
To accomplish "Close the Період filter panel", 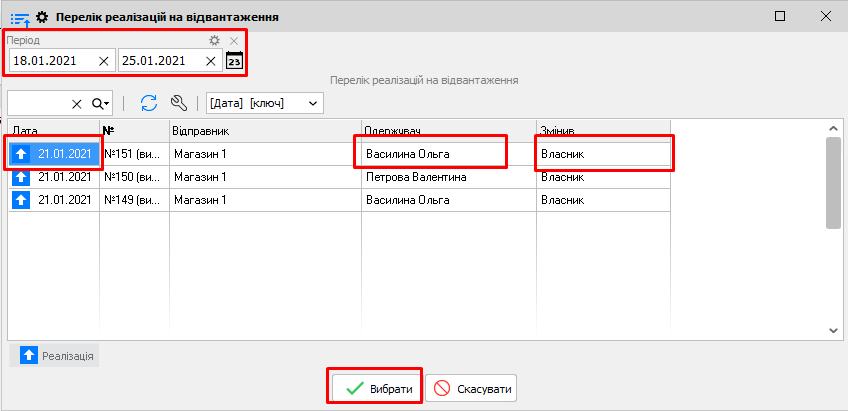I will coord(234,41).
